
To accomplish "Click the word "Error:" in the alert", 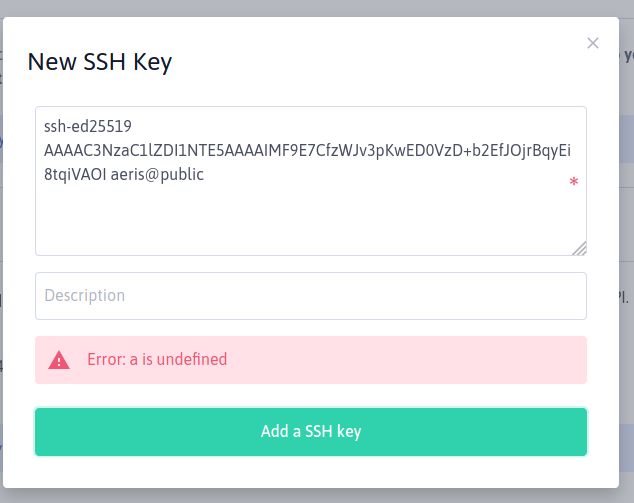I will pyautogui.click(x=106, y=360).
